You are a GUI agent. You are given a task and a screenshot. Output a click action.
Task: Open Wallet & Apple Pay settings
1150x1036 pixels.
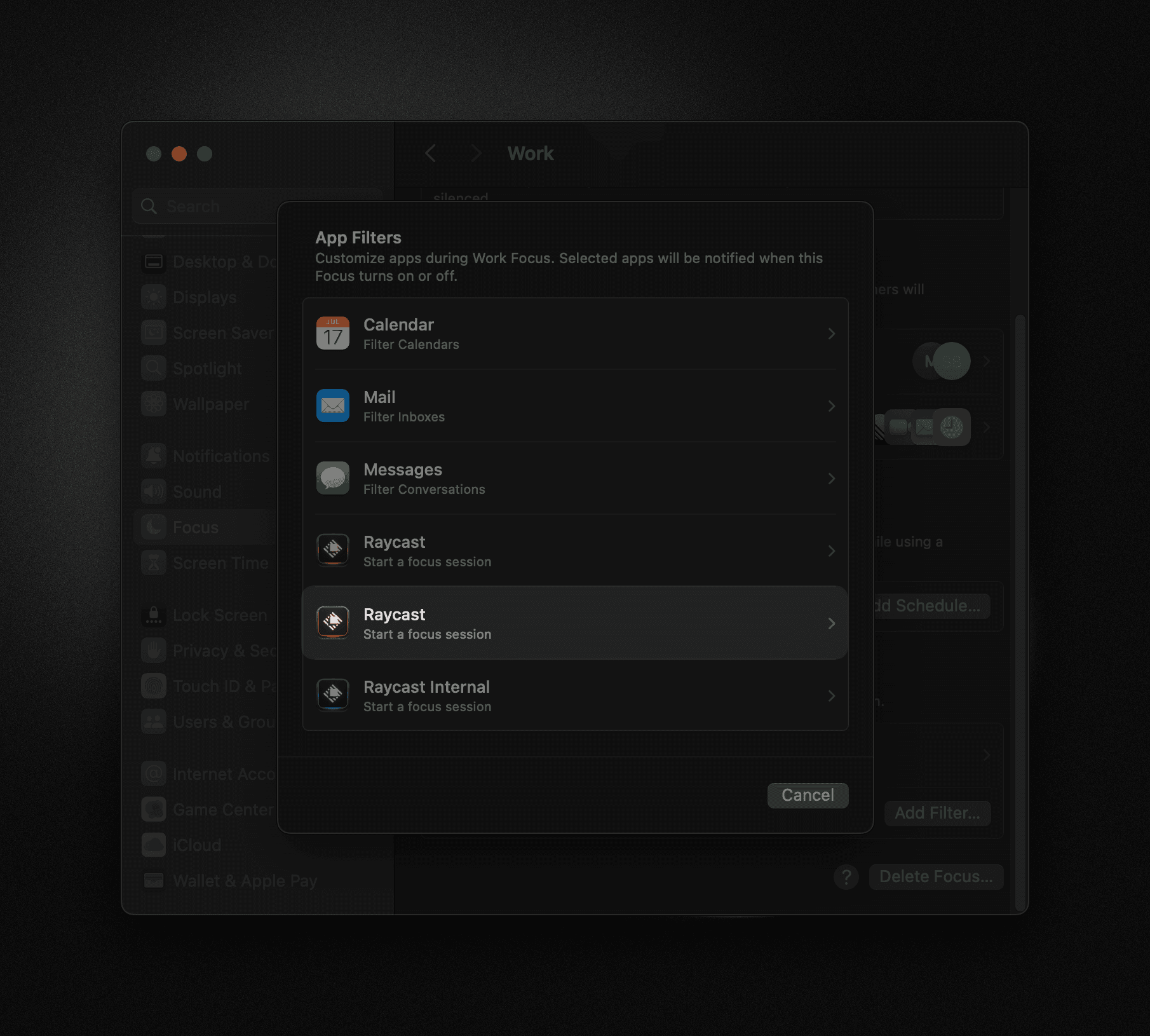pos(245,880)
